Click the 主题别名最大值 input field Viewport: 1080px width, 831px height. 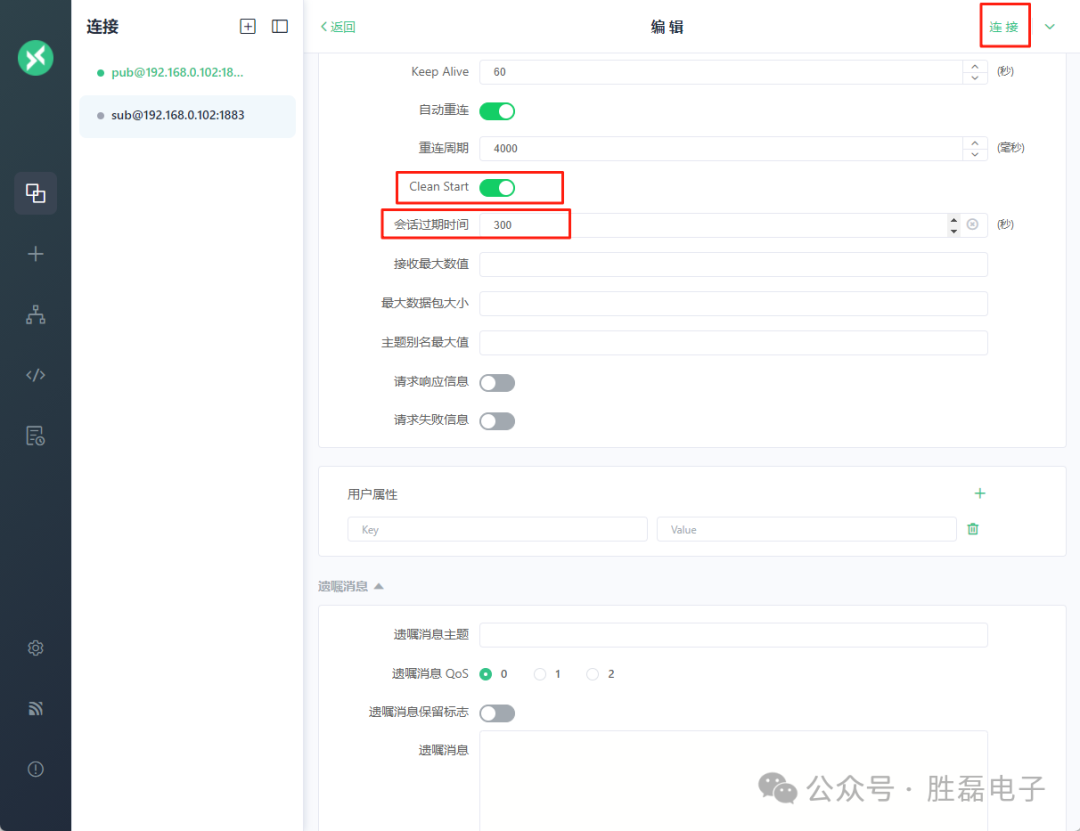734,343
